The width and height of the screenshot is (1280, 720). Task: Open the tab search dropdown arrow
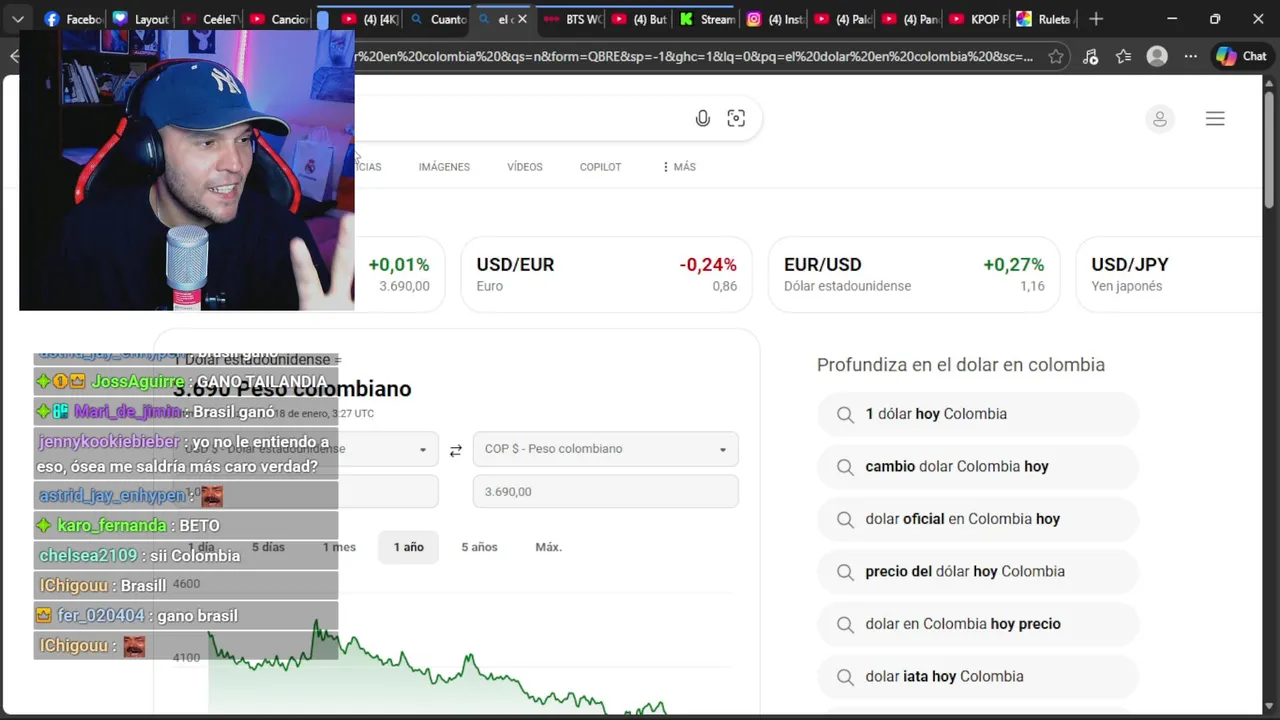(19, 19)
